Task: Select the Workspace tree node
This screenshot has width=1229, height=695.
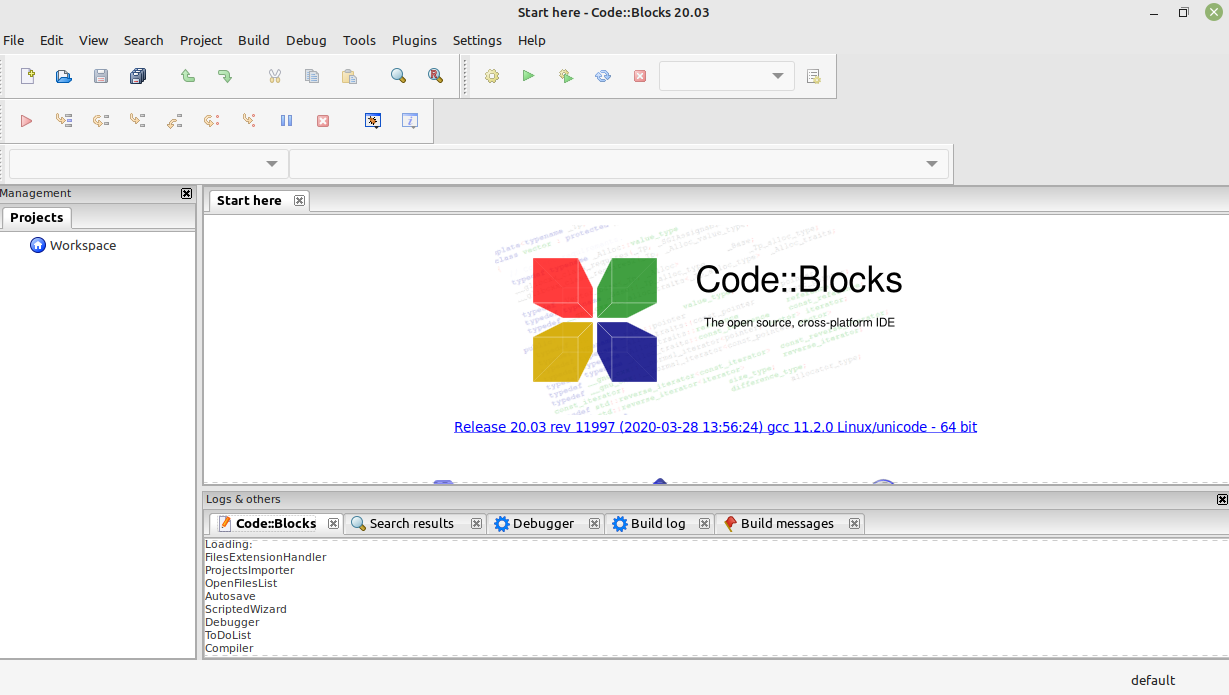Action: [x=83, y=245]
